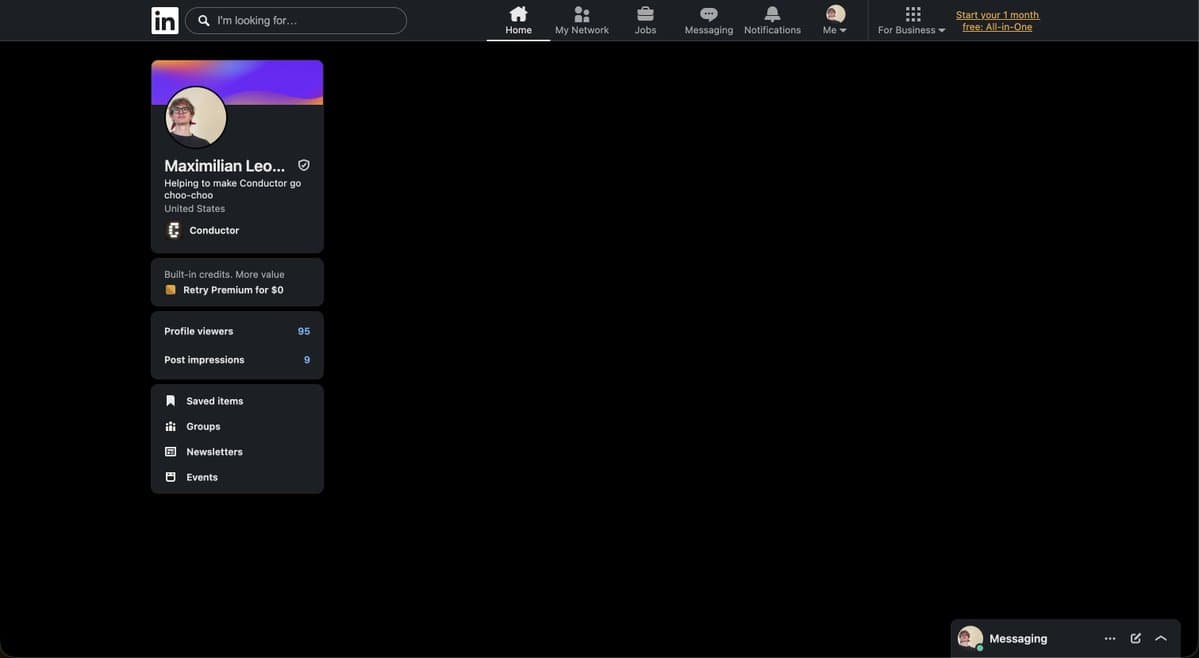This screenshot has width=1199, height=658.
Task: Open Events page
Action: pos(202,477)
